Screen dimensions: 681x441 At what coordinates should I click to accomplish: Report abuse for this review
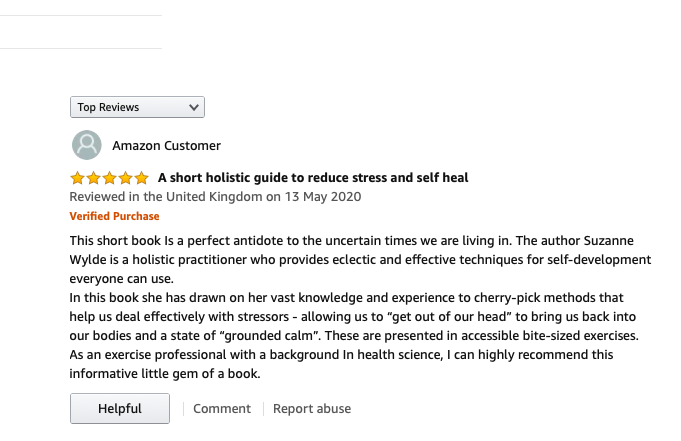pos(312,408)
